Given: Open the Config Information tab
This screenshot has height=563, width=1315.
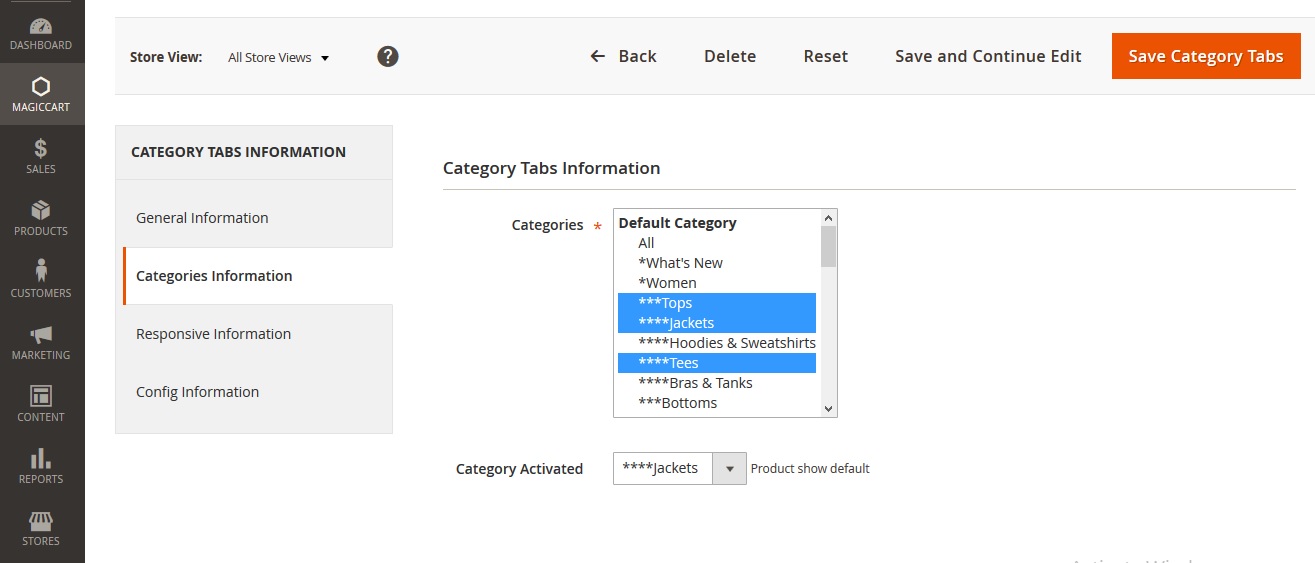Looking at the screenshot, I should 197,392.
